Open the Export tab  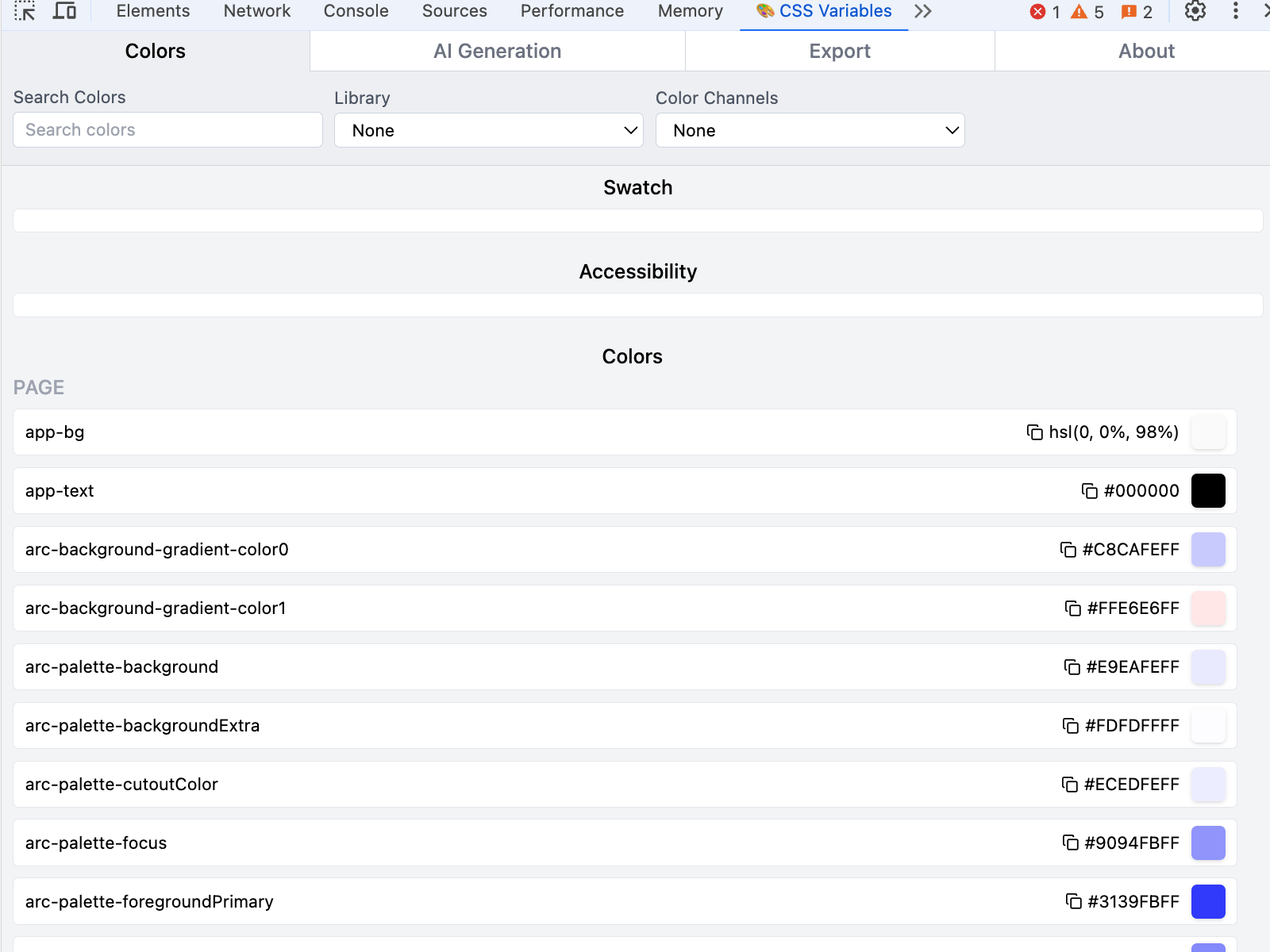point(839,52)
